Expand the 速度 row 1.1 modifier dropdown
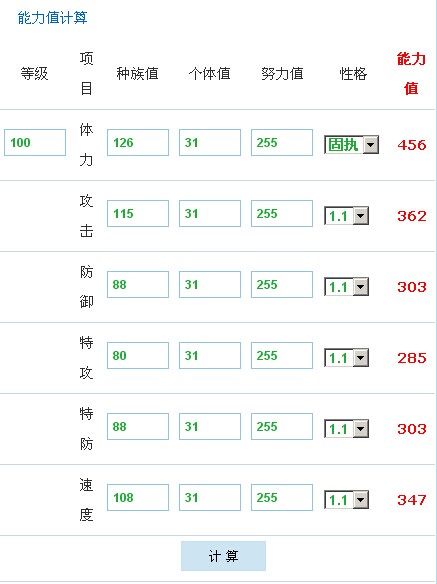This screenshot has height=584, width=437. pos(346,500)
